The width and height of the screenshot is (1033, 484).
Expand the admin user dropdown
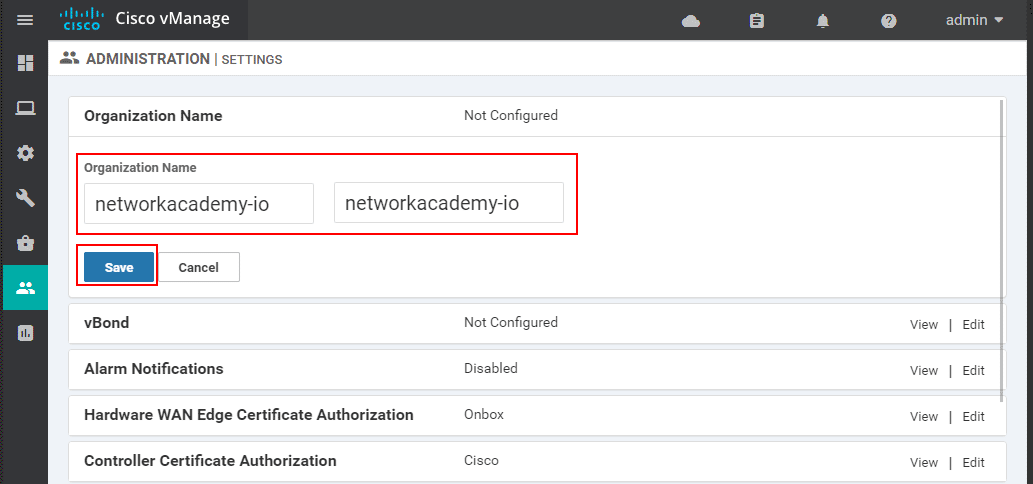pos(974,20)
